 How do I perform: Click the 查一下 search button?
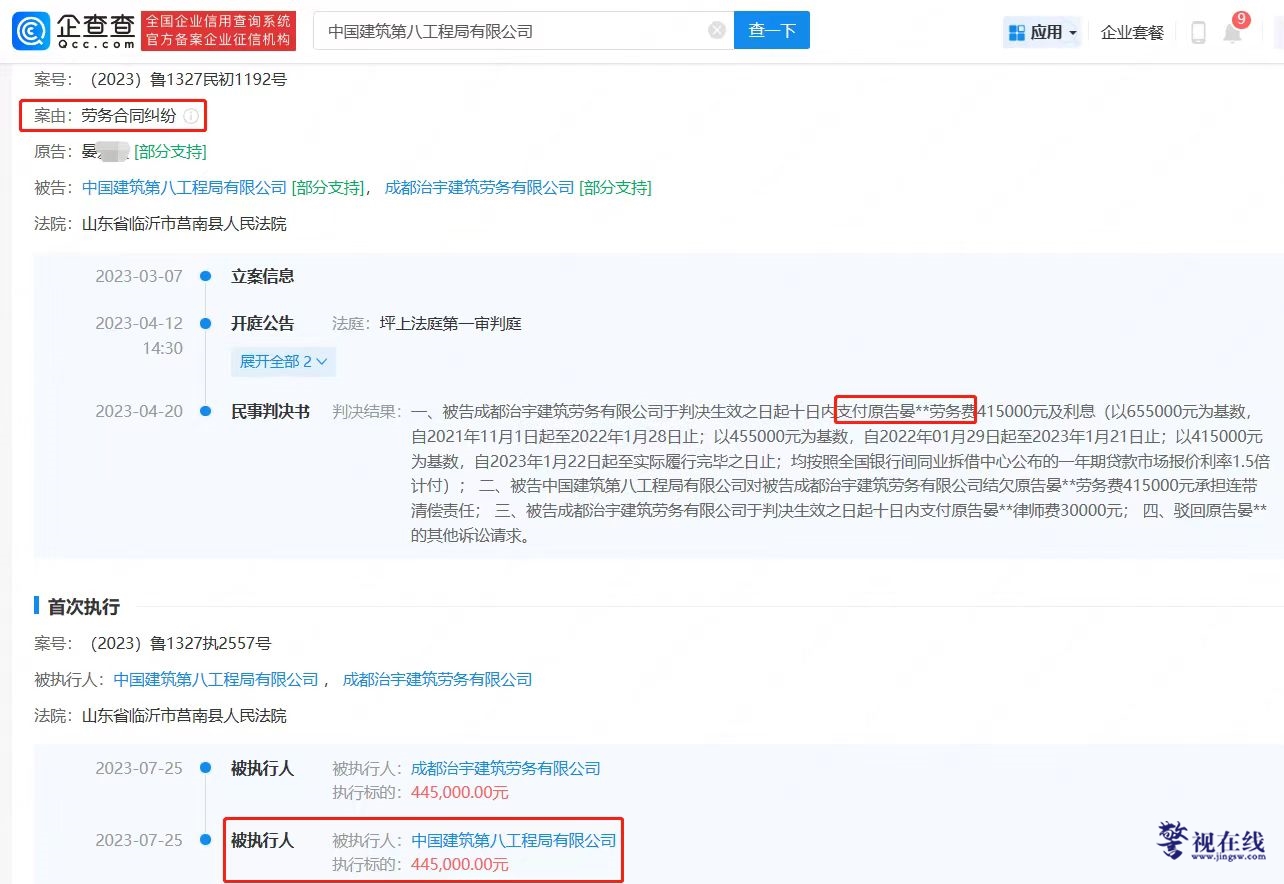pyautogui.click(x=772, y=31)
